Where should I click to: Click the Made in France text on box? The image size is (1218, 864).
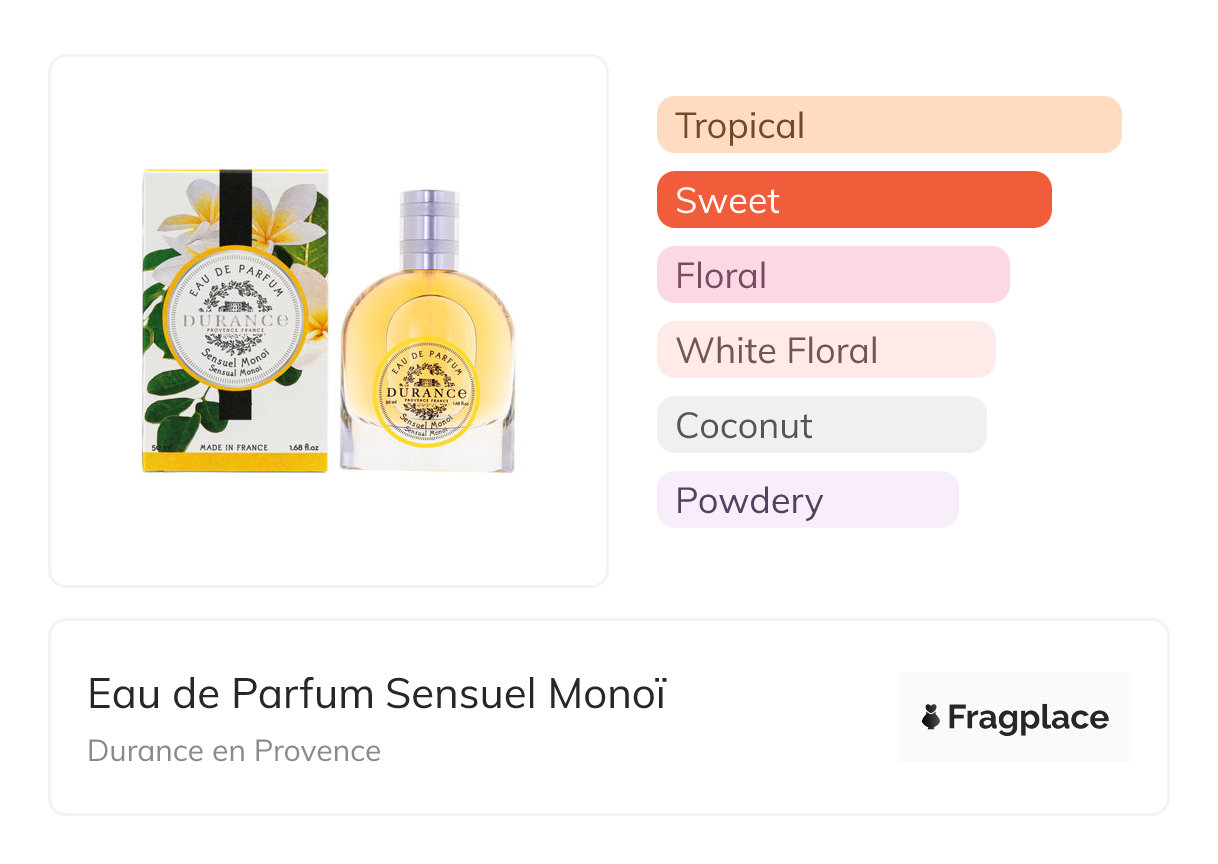tap(234, 446)
